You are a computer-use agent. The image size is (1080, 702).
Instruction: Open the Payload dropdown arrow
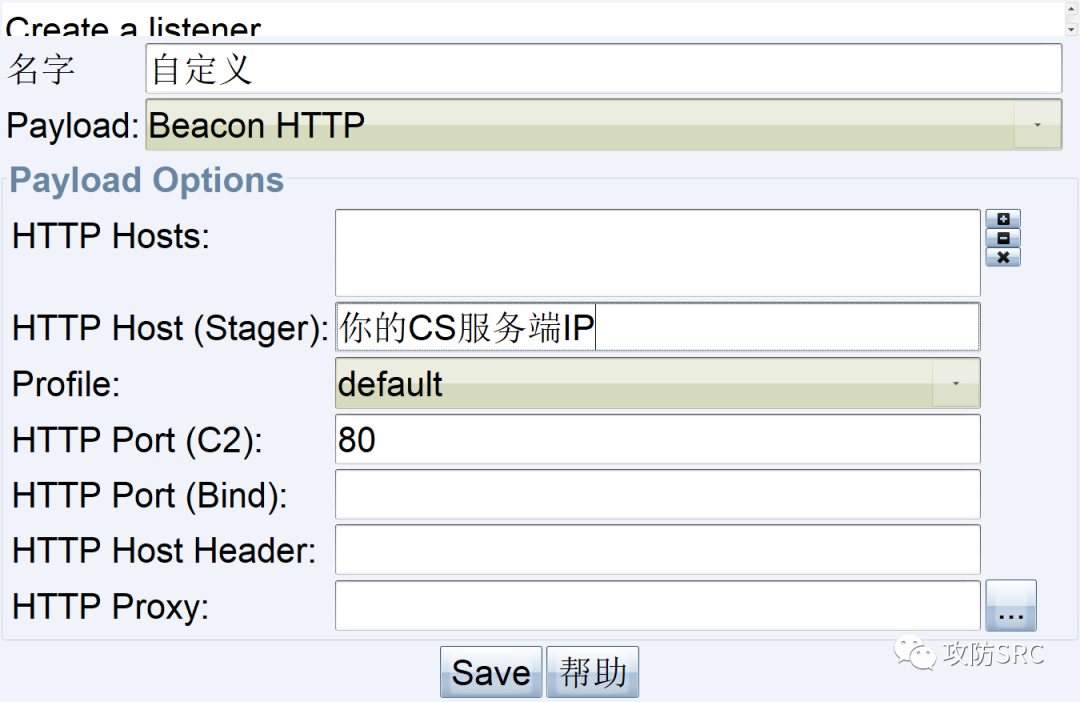1037,125
